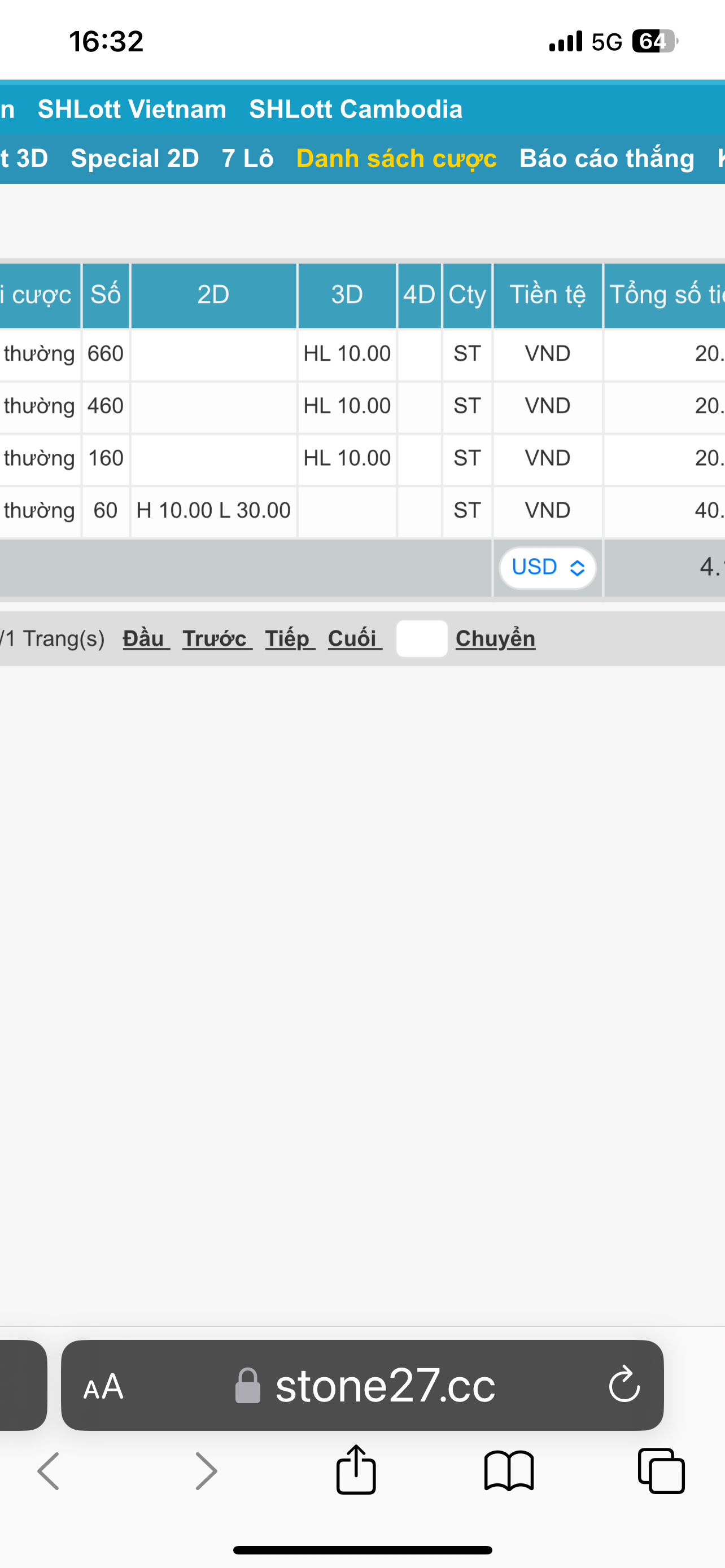The width and height of the screenshot is (725, 1568).
Task: Open Safari bookmarks book icon
Action: coord(509,1471)
